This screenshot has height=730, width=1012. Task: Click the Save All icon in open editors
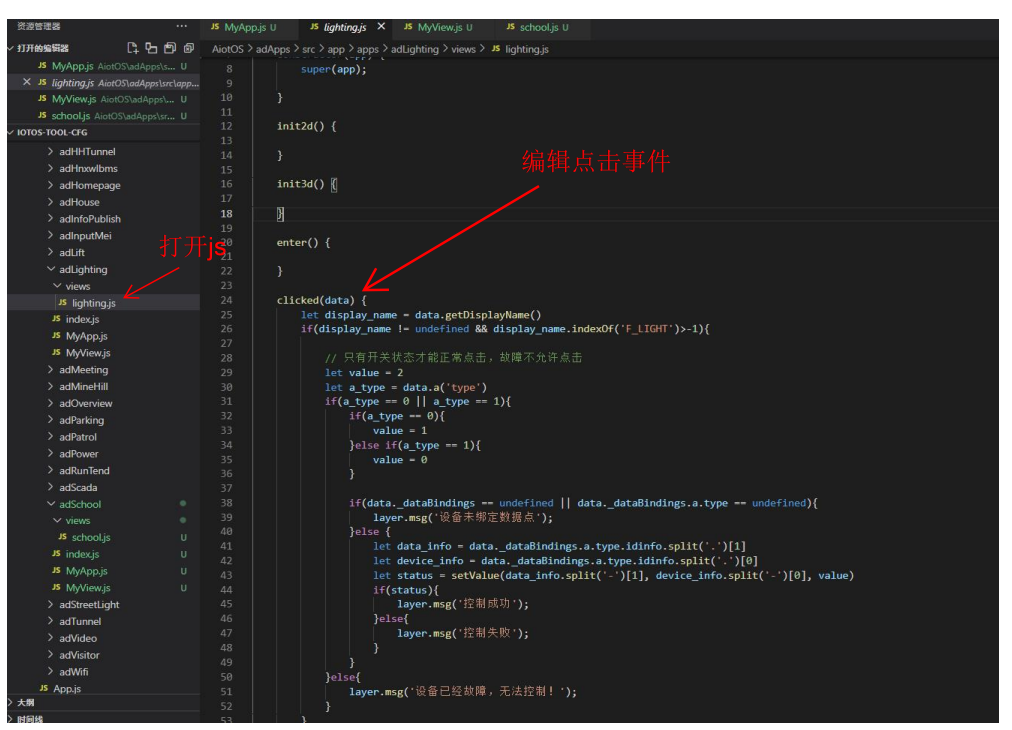(170, 48)
